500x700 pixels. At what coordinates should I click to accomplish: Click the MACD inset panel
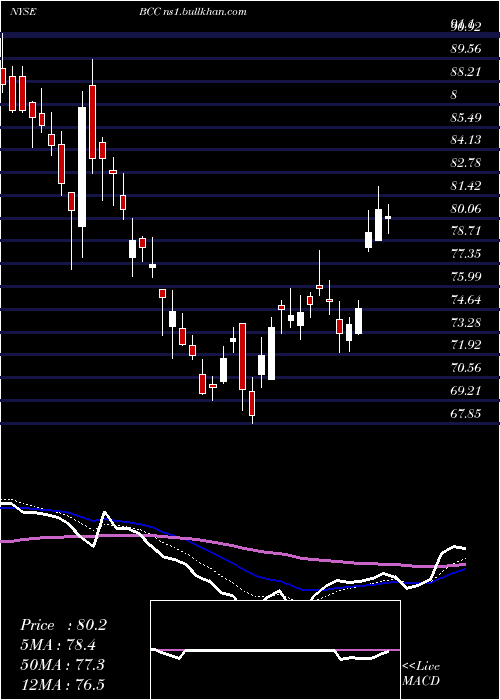(275, 650)
